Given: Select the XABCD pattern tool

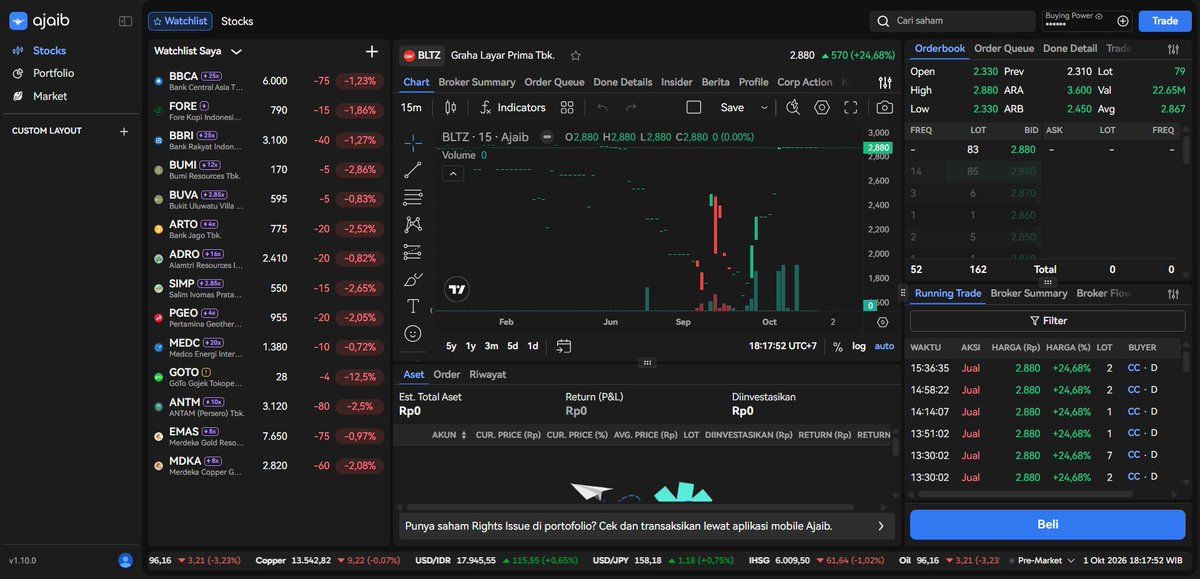Looking at the screenshot, I should click(413, 225).
